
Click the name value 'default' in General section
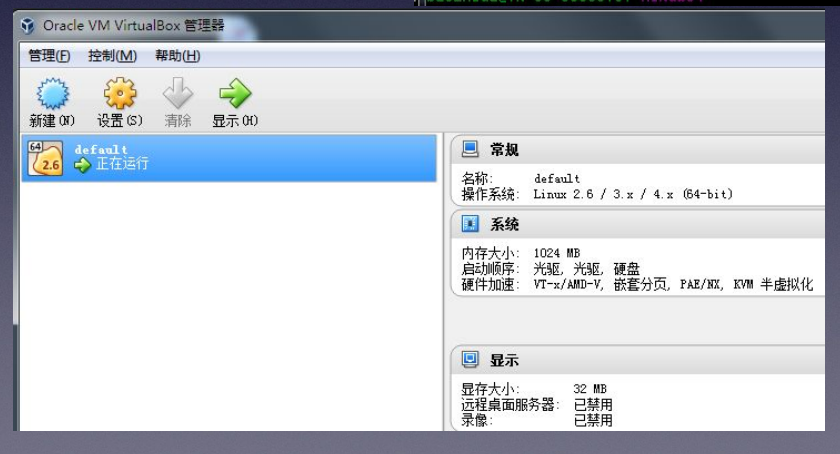tap(557, 178)
